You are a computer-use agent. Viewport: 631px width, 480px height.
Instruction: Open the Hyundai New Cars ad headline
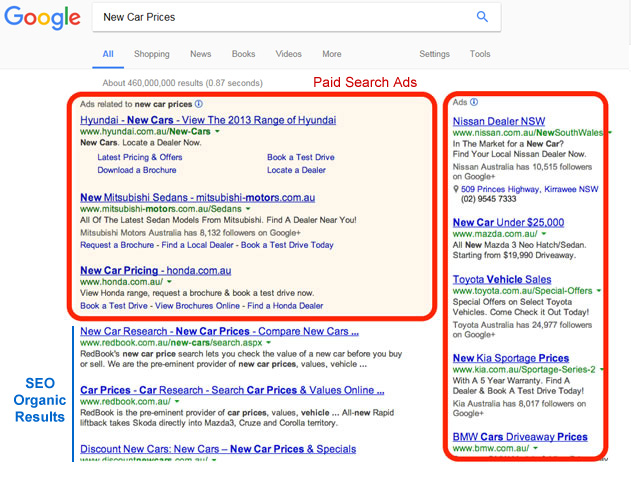[208, 120]
